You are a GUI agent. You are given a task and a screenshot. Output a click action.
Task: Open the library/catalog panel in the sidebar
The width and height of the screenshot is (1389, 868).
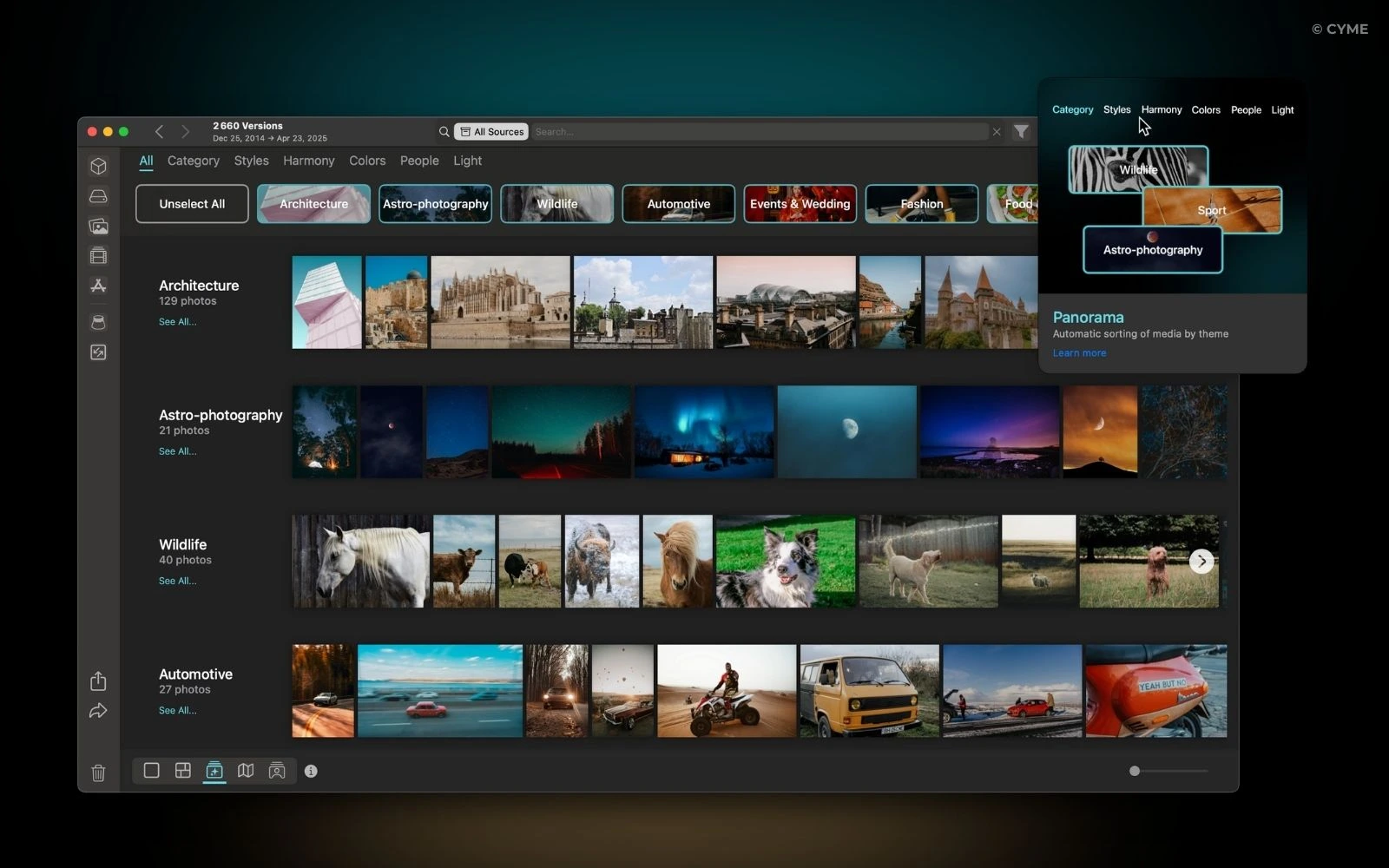tap(98, 165)
